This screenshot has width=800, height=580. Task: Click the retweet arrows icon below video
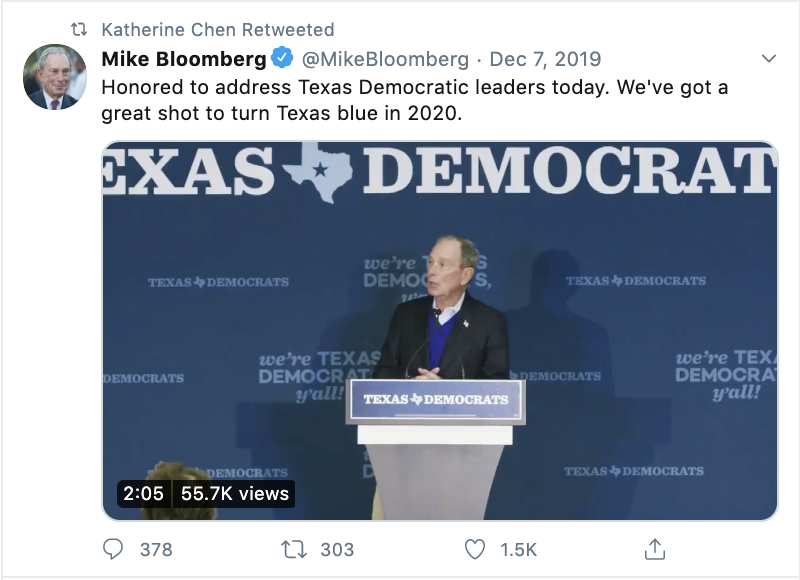pos(294,549)
